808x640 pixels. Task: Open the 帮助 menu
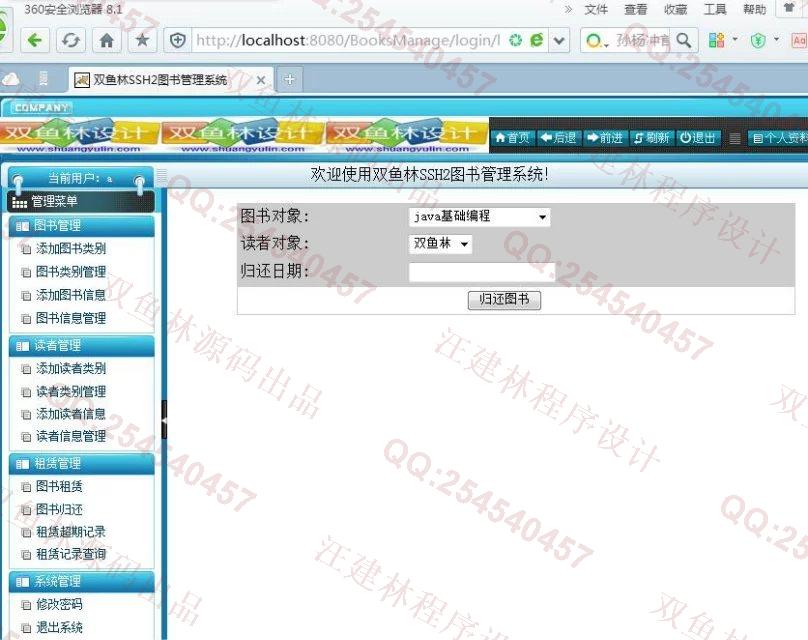(754, 9)
